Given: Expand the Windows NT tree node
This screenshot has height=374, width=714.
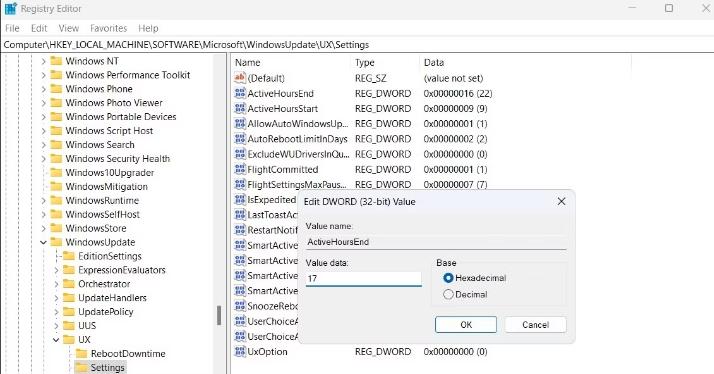Looking at the screenshot, I should point(43,61).
